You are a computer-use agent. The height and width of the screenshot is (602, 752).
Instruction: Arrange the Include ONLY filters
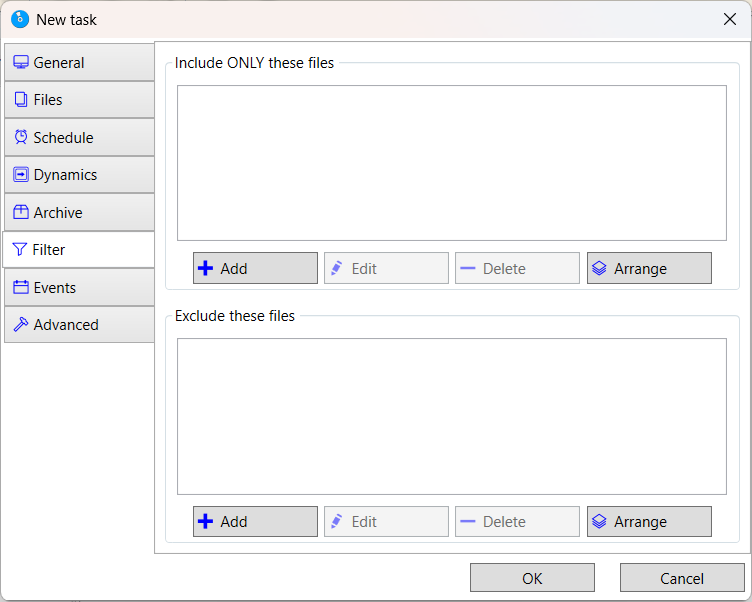649,268
